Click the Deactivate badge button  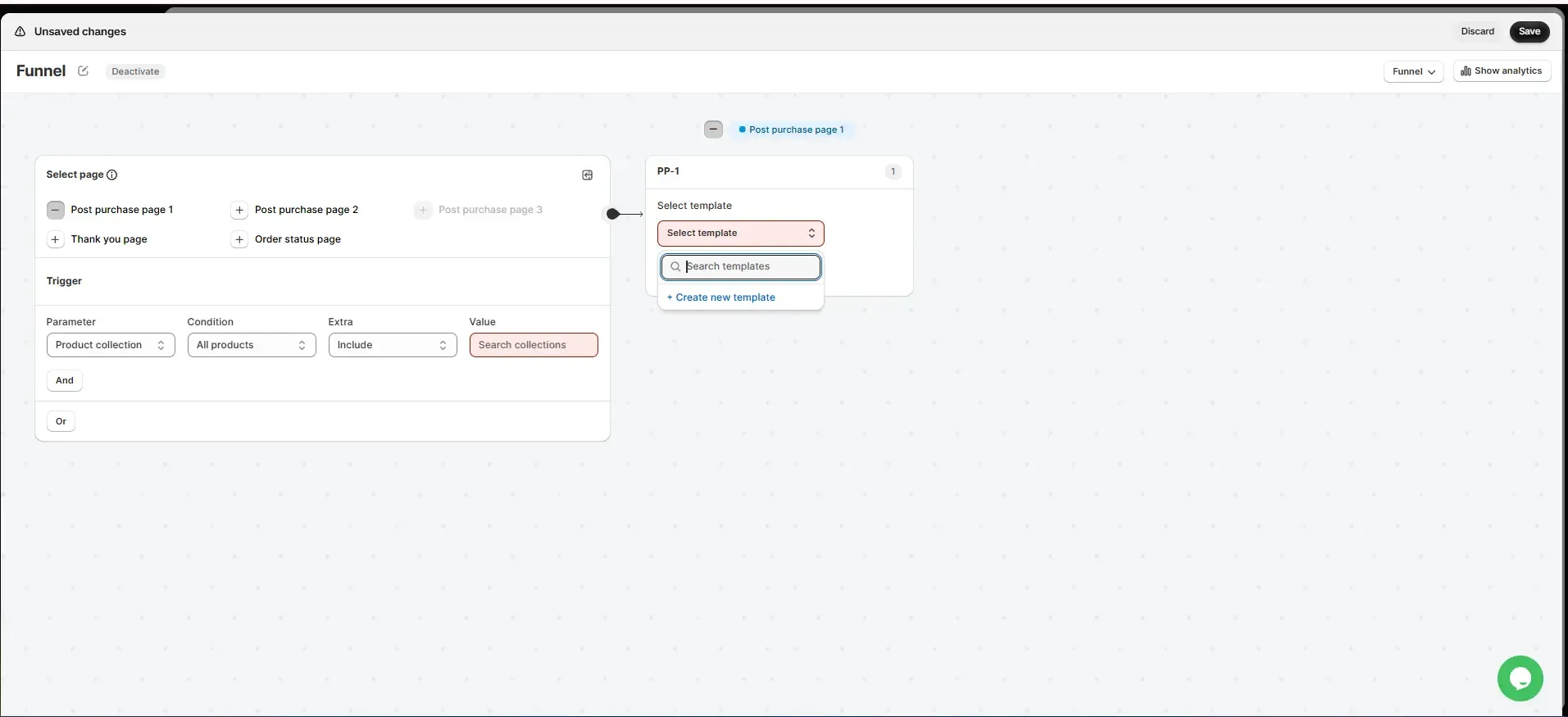coord(135,71)
